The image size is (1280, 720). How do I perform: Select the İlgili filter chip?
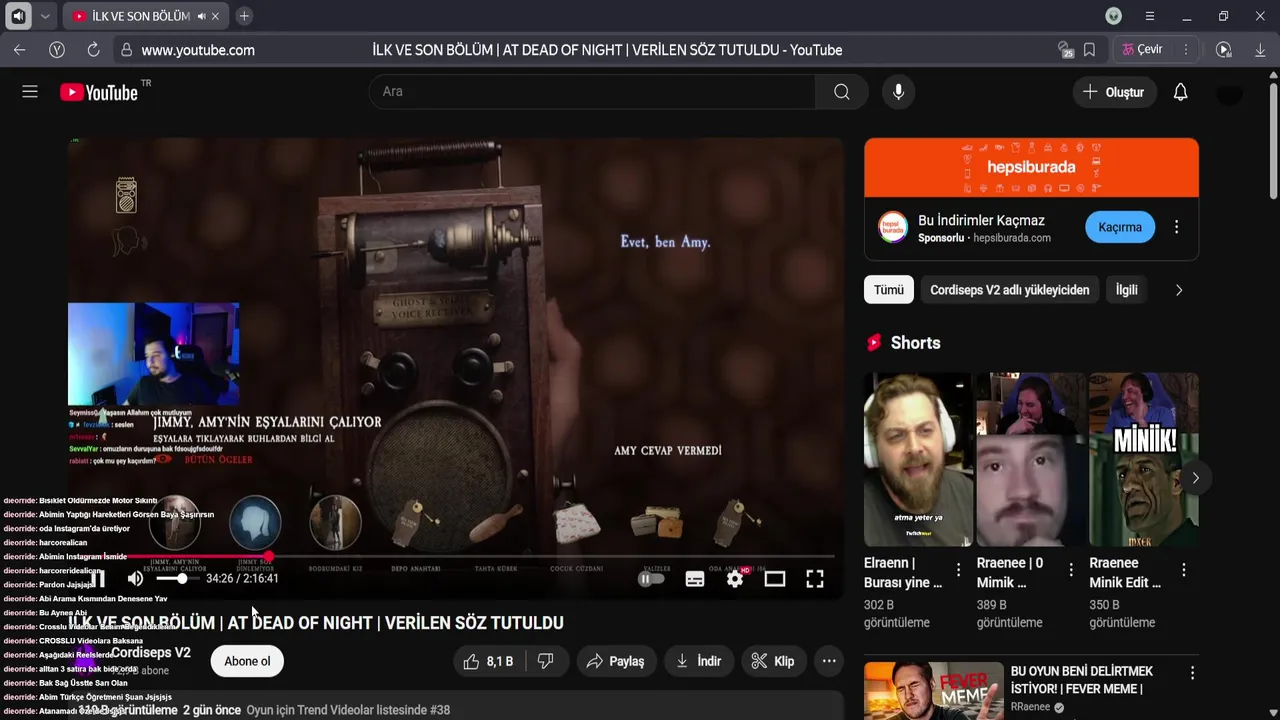[x=1127, y=290]
